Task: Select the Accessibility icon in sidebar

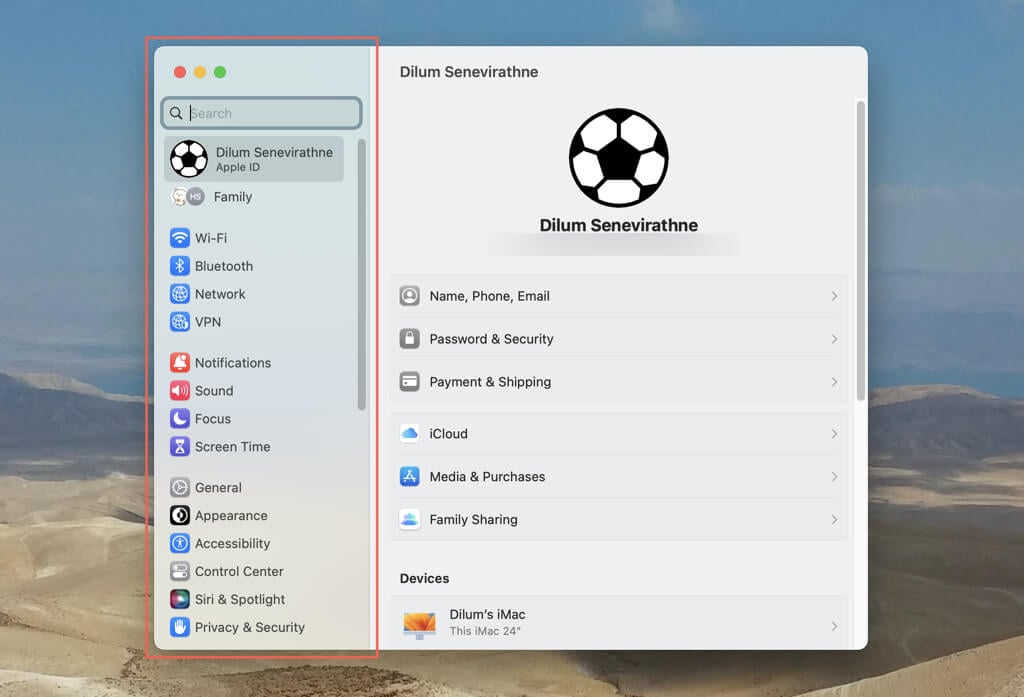Action: coord(180,543)
